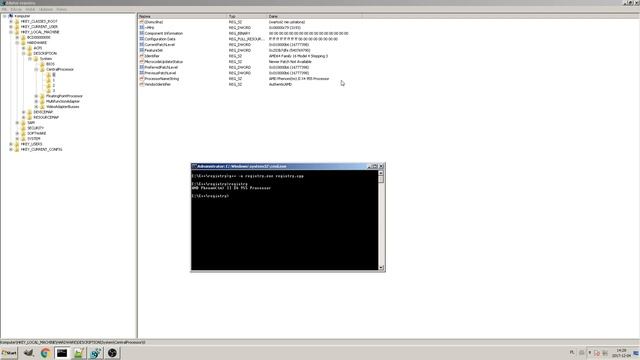
Task: Select the System key in tree
Action: click(46, 59)
